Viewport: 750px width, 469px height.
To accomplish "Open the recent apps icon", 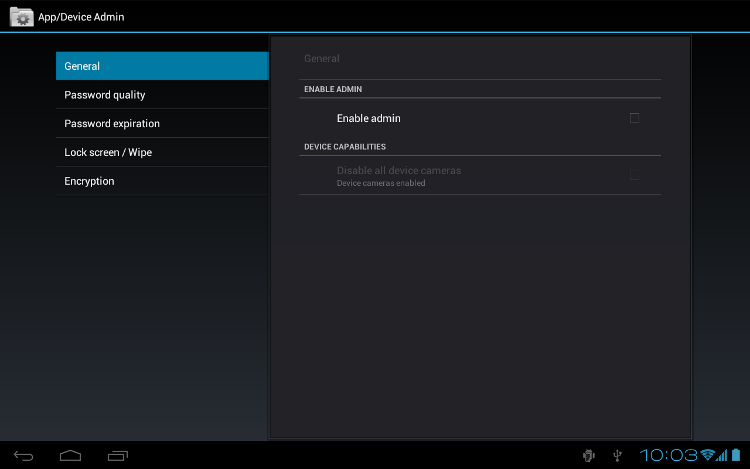I will (118, 456).
